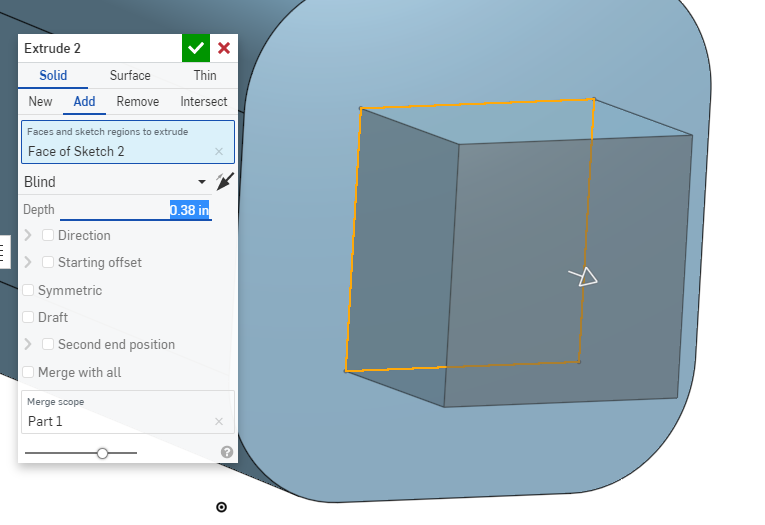
Task: Toggle the Merge with all checkbox
Action: [x=28, y=373]
